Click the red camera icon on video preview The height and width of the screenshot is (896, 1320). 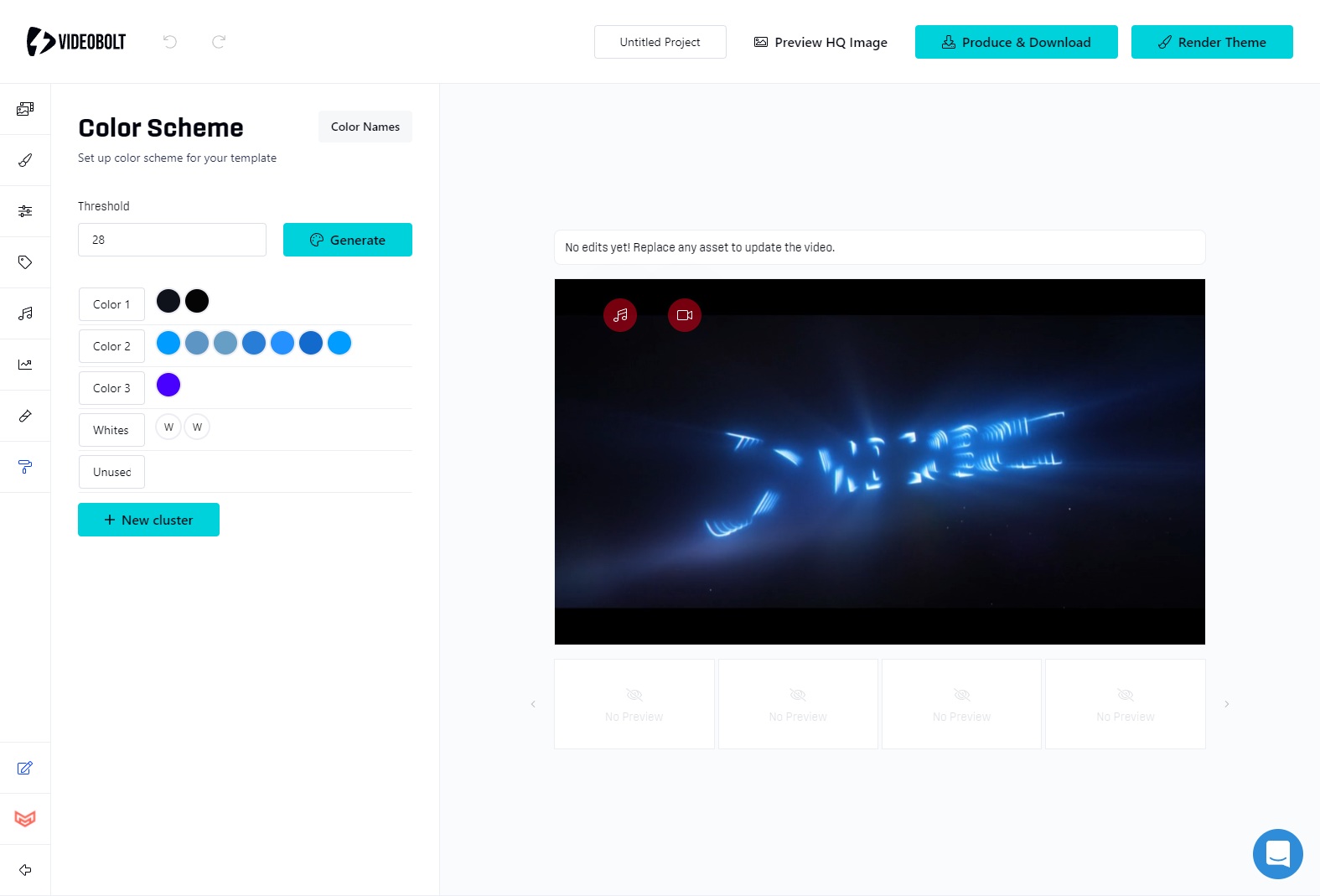685,315
